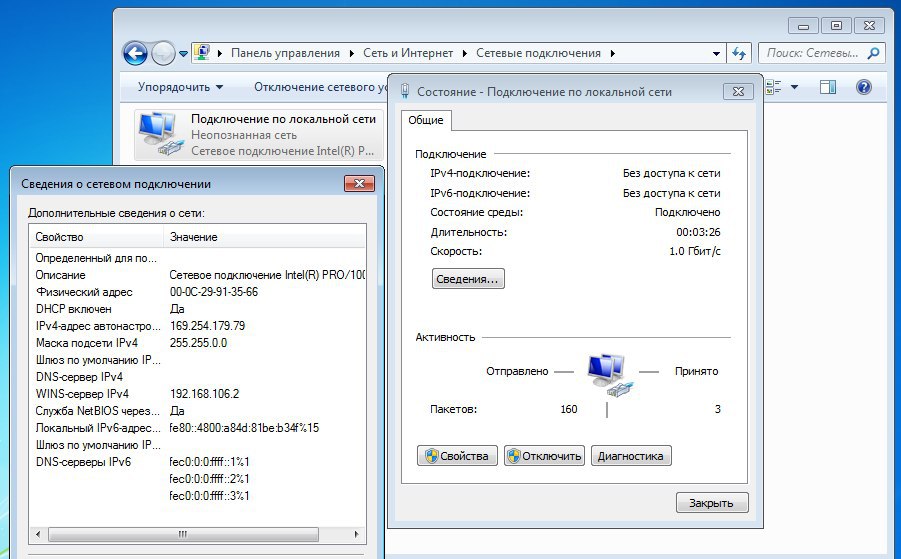Click 'Подключено' media state value
The image size is (901, 559).
tap(688, 213)
